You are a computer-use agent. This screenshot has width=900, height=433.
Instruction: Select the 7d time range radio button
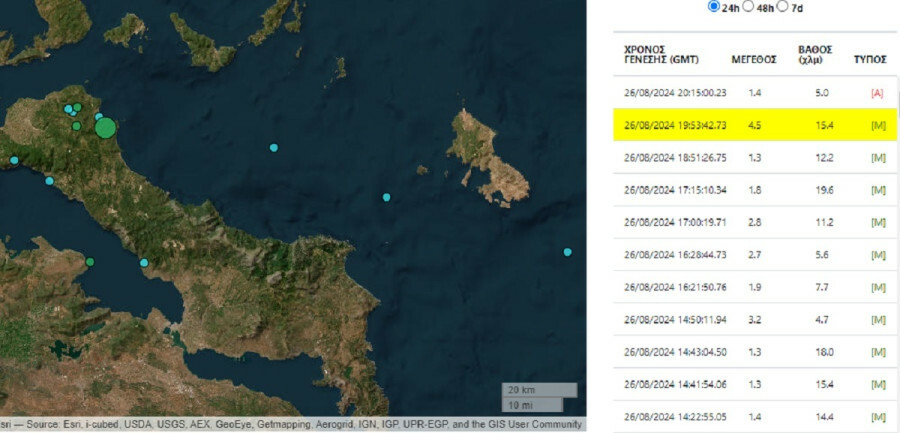pos(782,7)
